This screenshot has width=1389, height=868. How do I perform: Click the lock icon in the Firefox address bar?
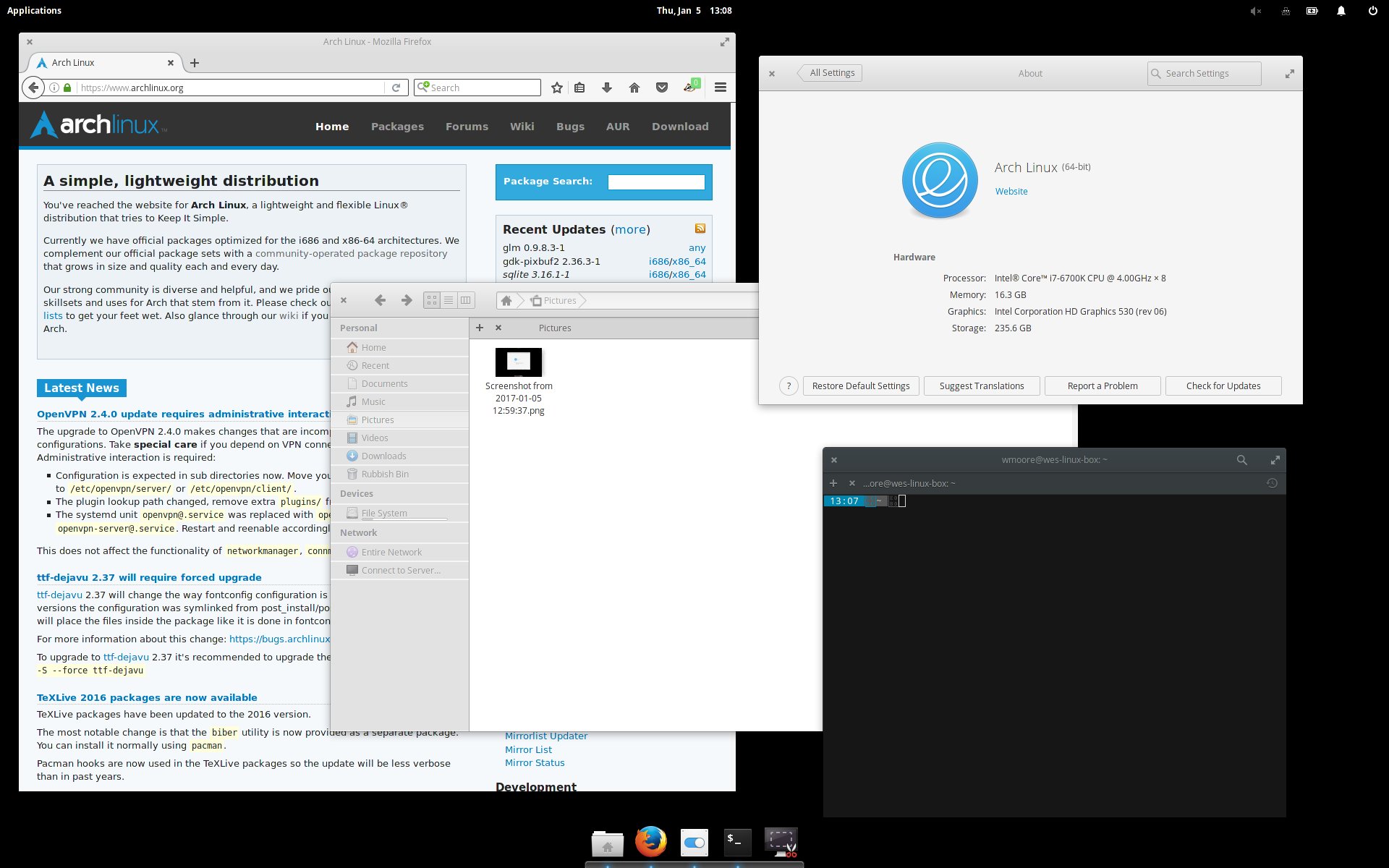point(67,88)
